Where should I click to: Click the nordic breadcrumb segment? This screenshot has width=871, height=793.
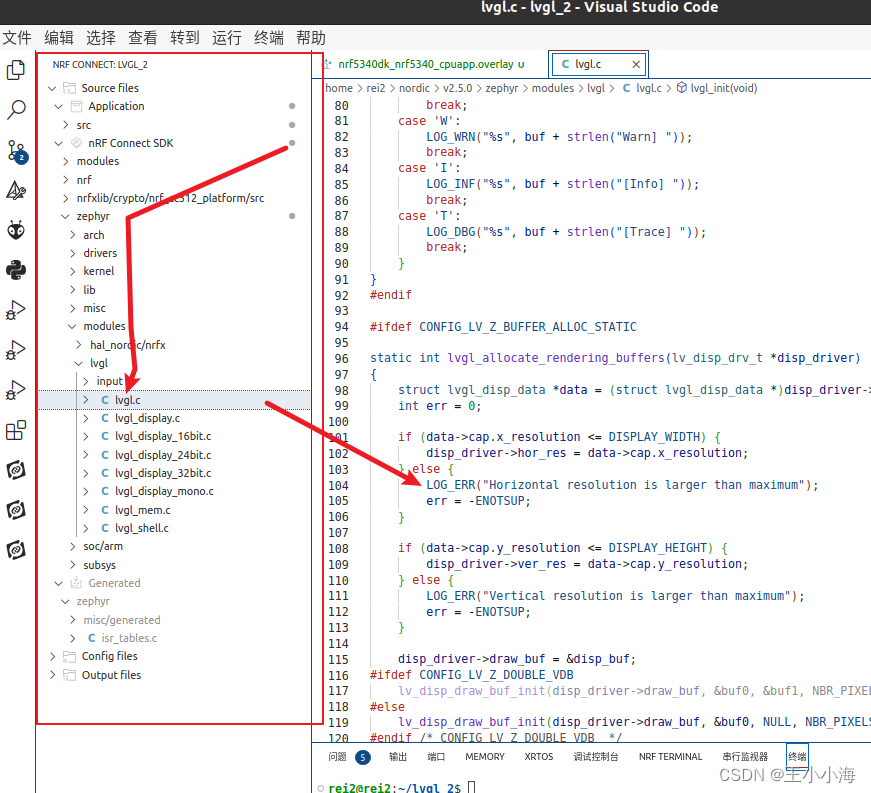click(x=414, y=88)
